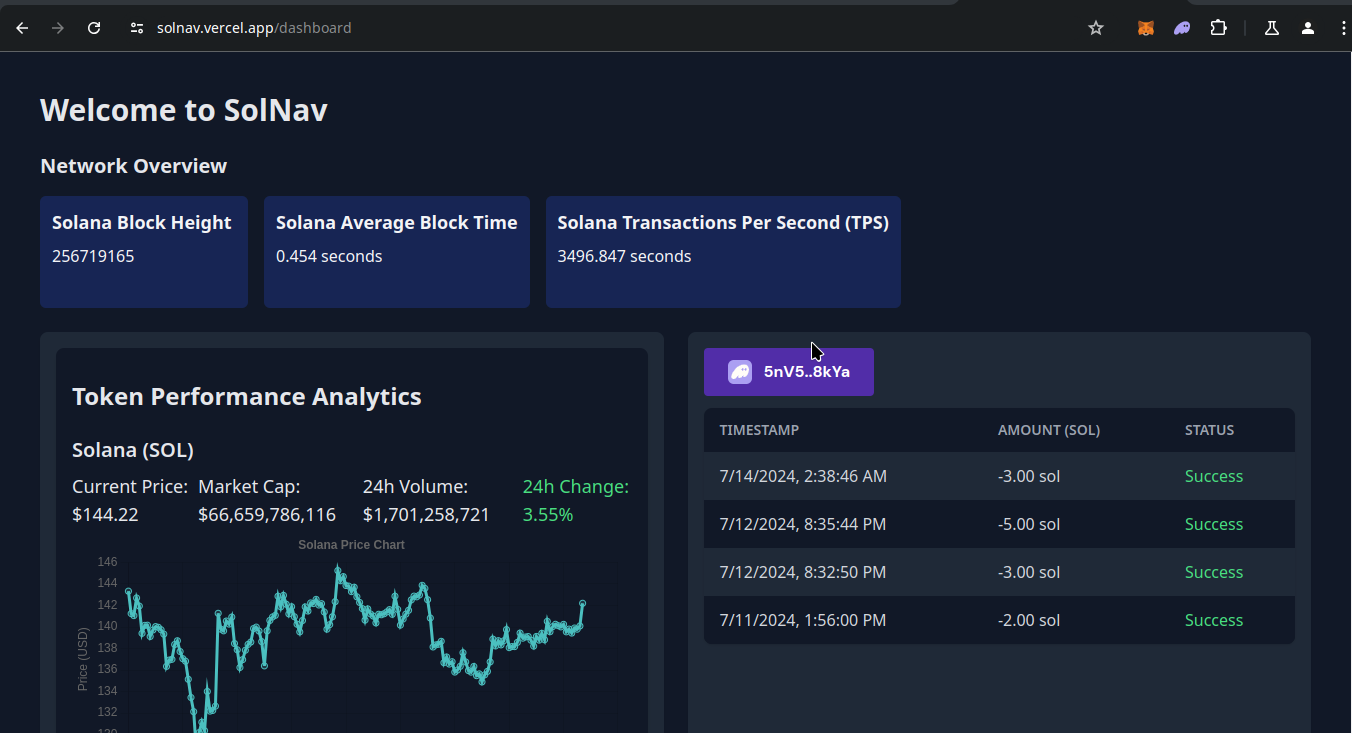Open the browser profile menu
The width and height of the screenshot is (1352, 733).
pos(1308,28)
